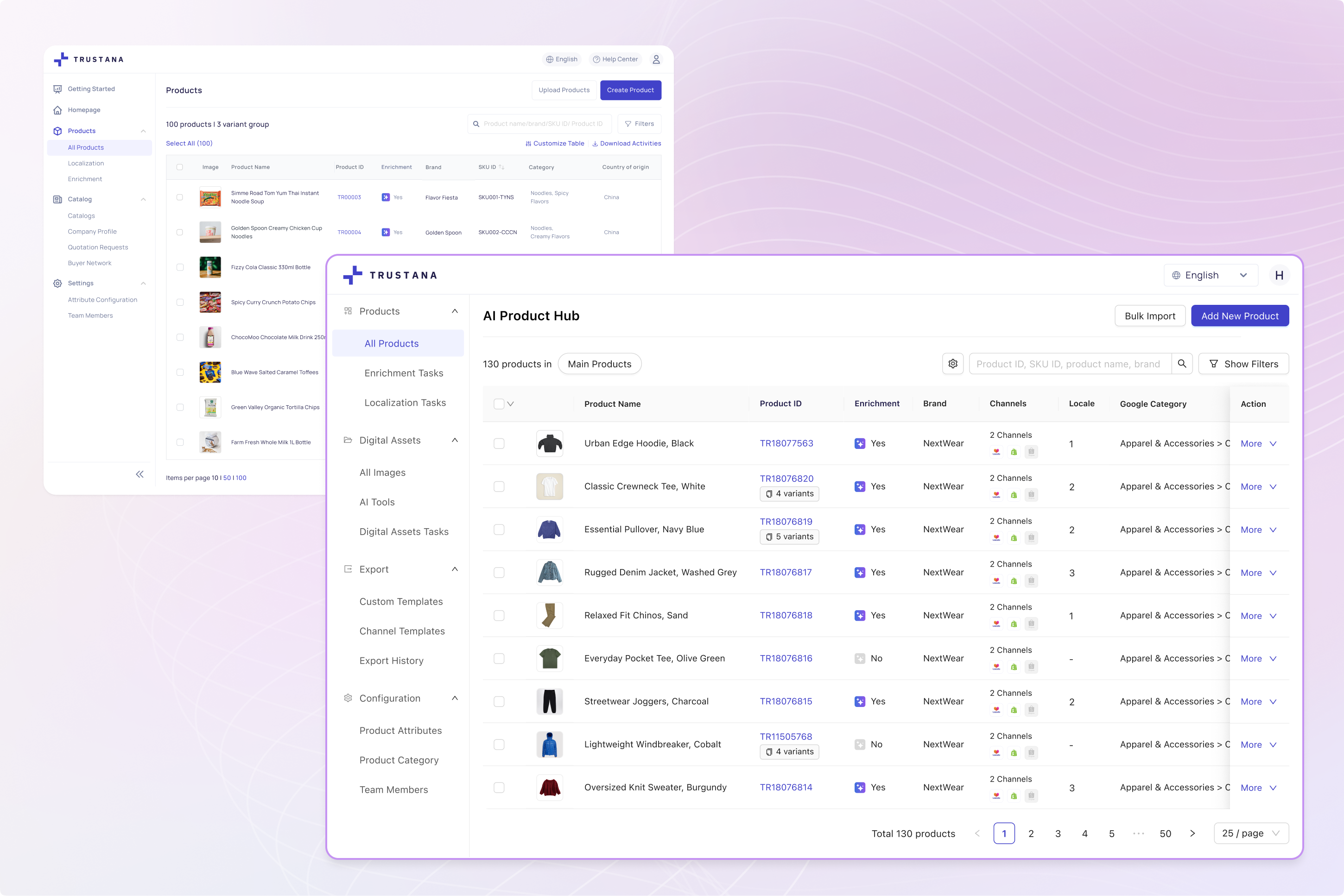Click the back window product search field
This screenshot has height=896, width=1344.
pyautogui.click(x=539, y=124)
